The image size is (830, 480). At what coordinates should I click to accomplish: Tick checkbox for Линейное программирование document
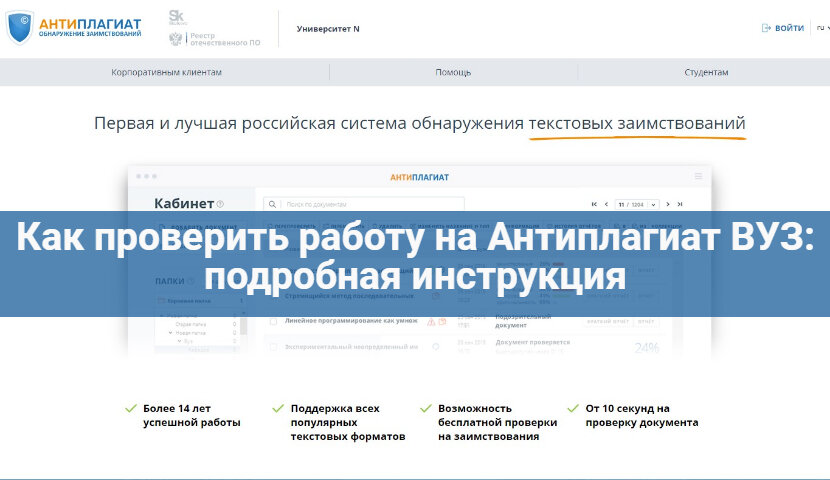273,321
